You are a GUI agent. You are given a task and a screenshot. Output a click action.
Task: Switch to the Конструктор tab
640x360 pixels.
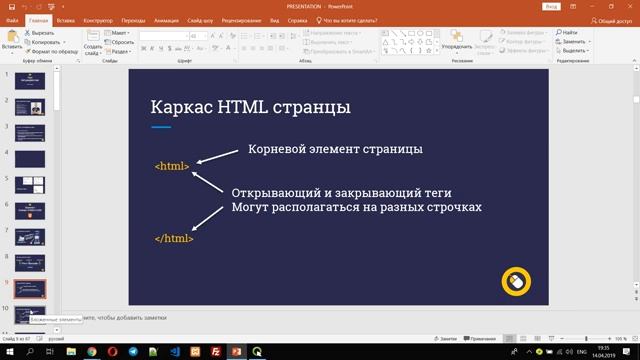point(98,20)
